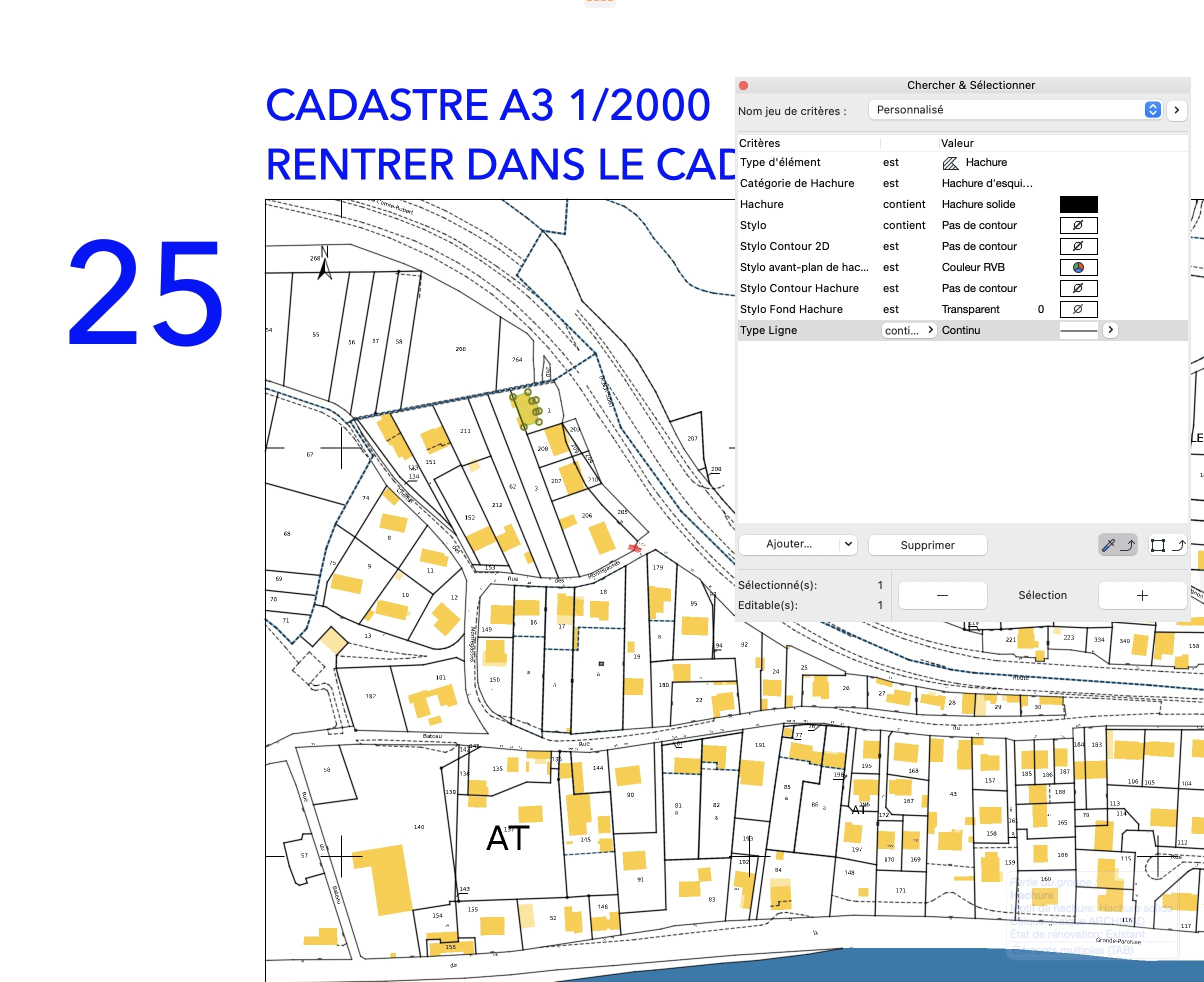This screenshot has height=982, width=1204.
Task: Click the RVB color wheel icon
Action: point(1078,267)
